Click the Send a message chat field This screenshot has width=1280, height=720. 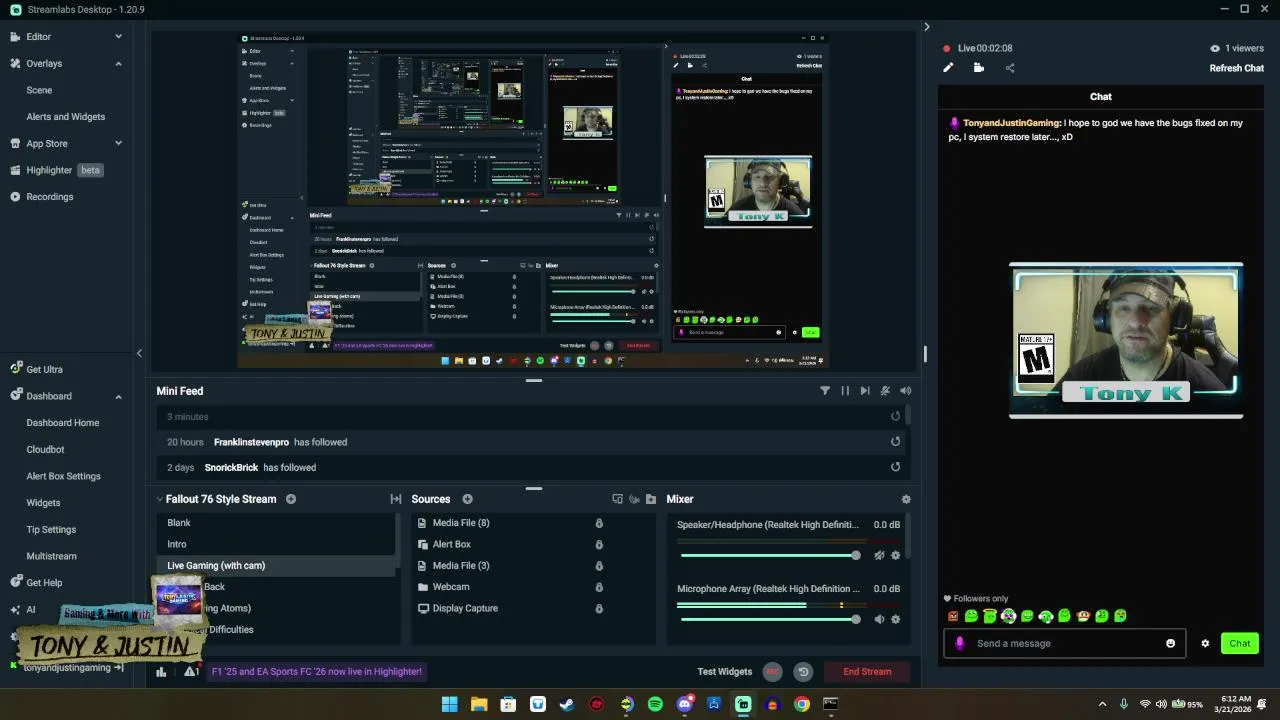point(1065,644)
